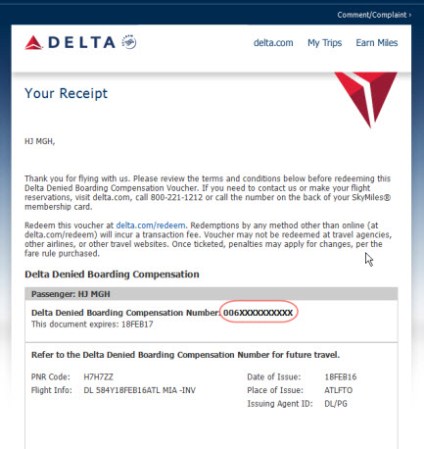
Task: Follow the delta.com/redeem hyperlink
Action: (151, 225)
